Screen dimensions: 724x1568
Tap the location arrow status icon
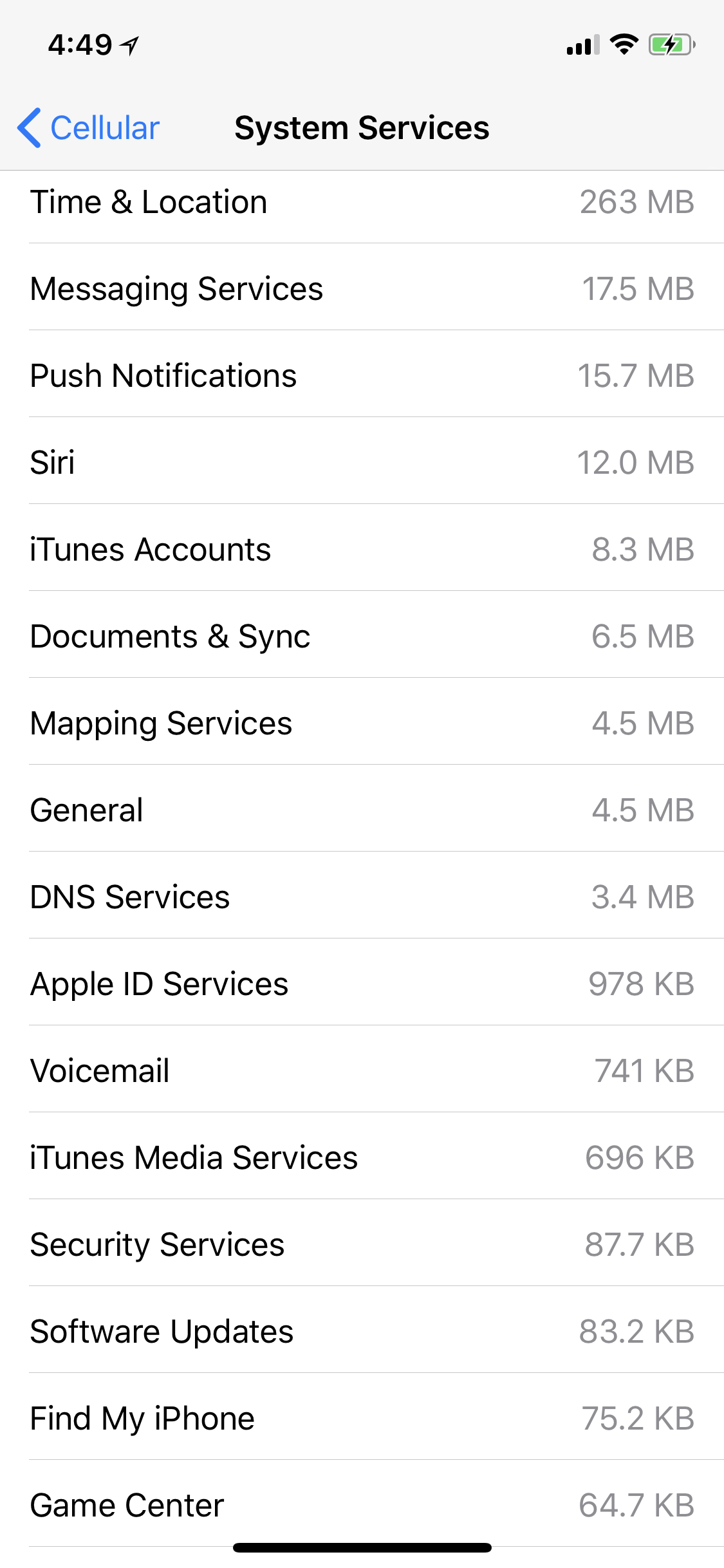point(130,45)
